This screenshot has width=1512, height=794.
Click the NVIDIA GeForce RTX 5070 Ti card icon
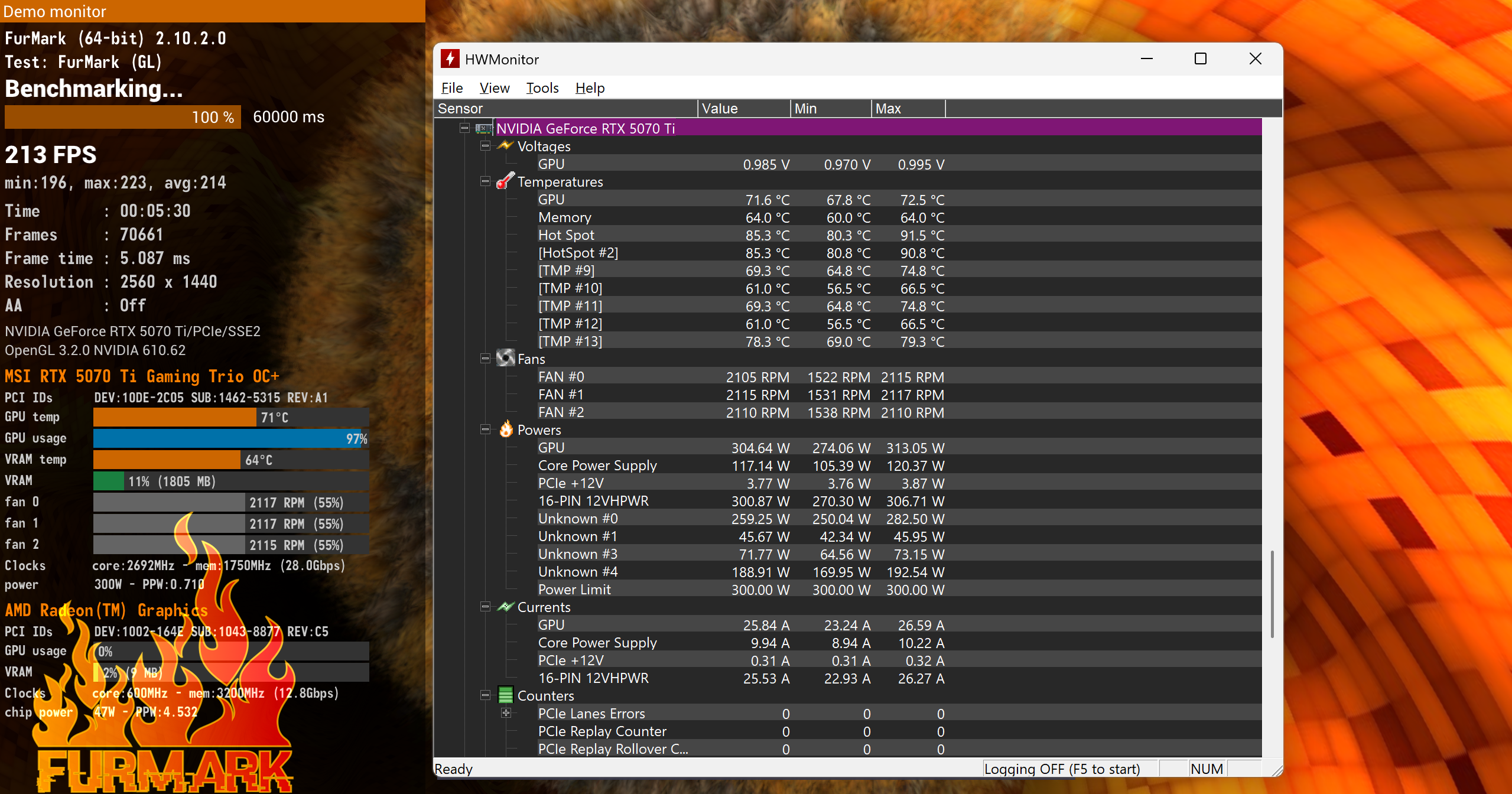(x=484, y=128)
